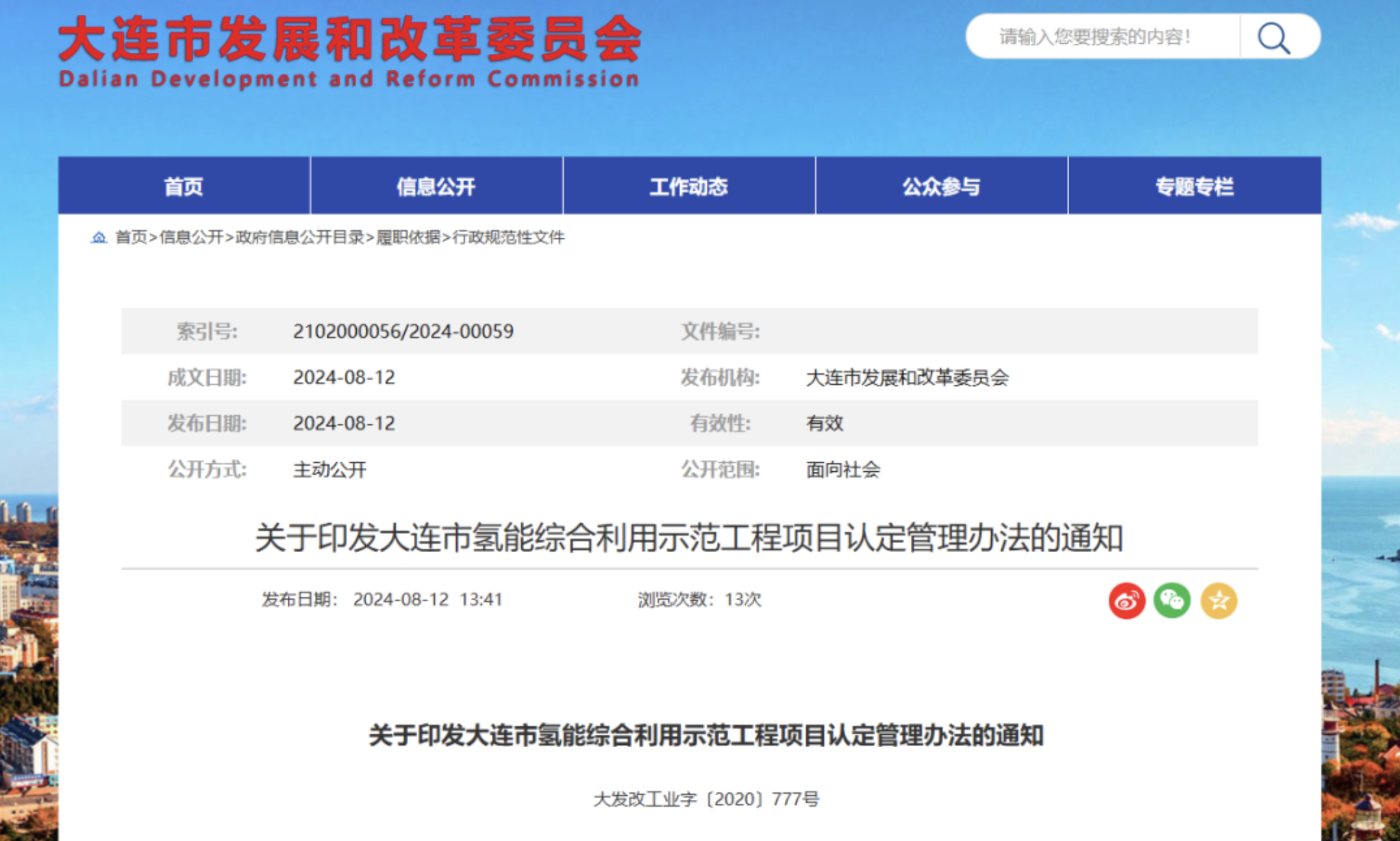
Task: Go to 信息公开 in the breadcrumb
Action: pos(192,237)
